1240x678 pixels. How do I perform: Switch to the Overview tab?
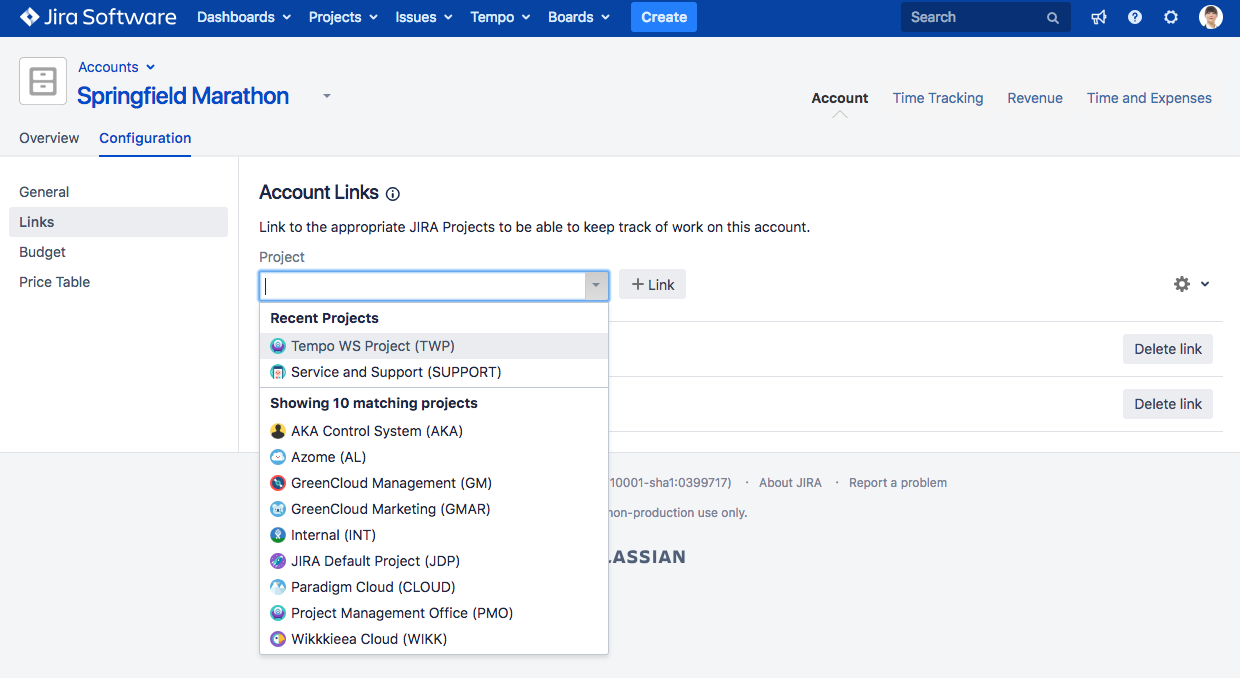click(49, 138)
